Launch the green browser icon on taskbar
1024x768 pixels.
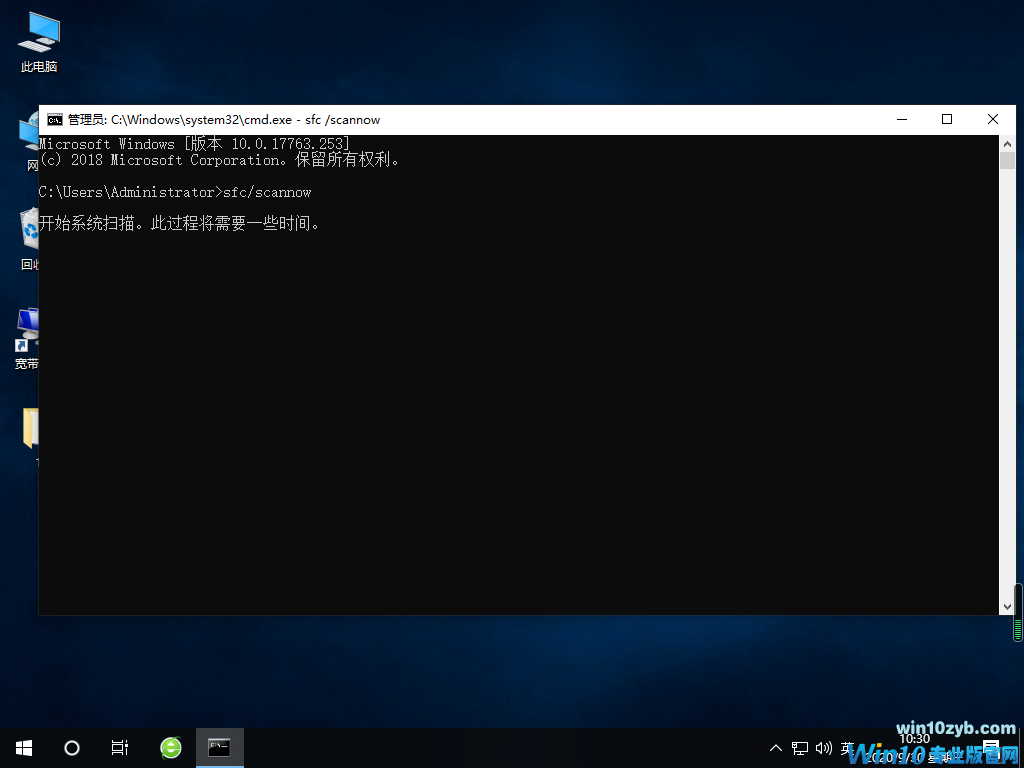pyautogui.click(x=171, y=747)
